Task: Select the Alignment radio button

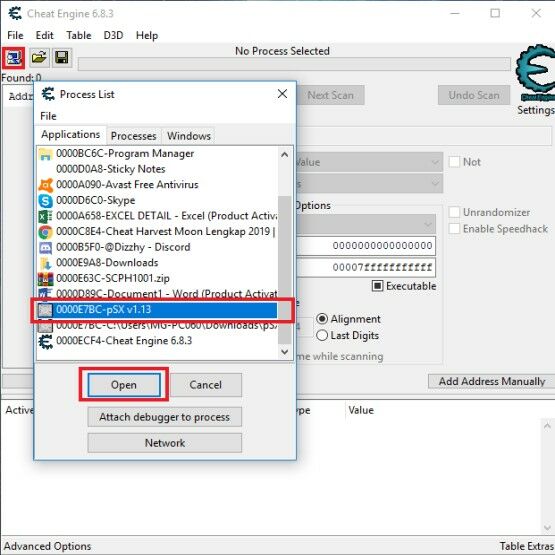Action: (x=322, y=319)
